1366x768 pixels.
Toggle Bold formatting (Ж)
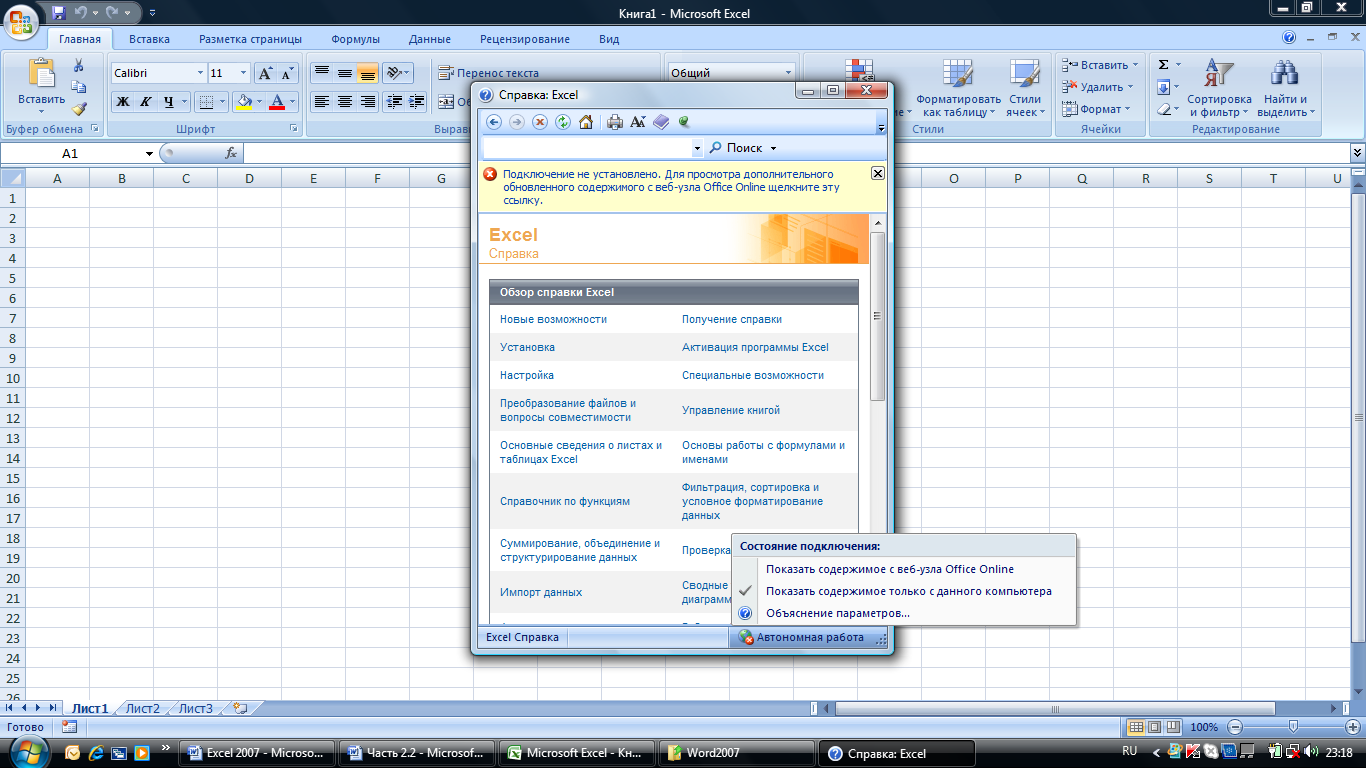point(122,101)
